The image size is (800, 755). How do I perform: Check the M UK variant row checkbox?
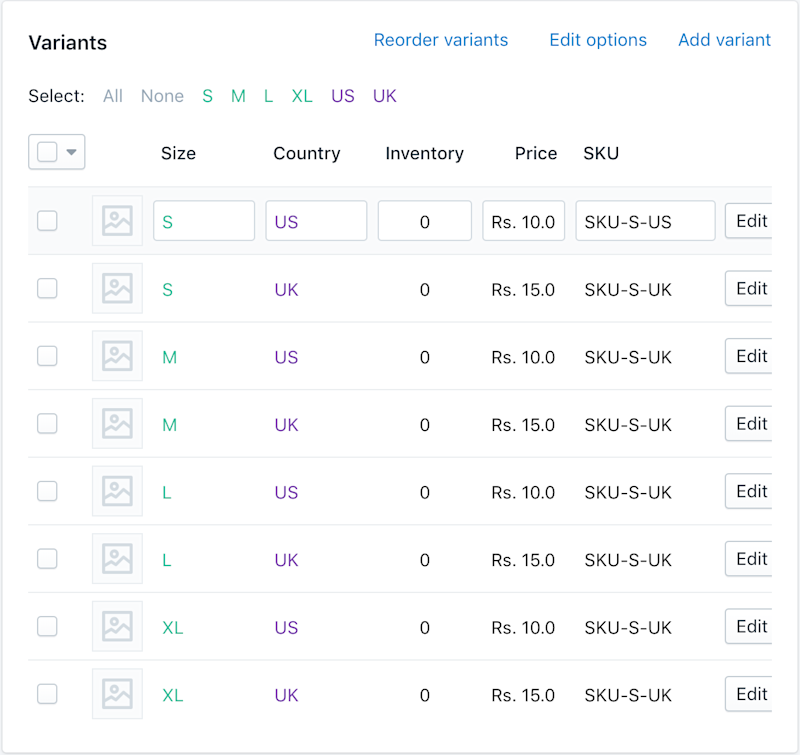tap(47, 424)
